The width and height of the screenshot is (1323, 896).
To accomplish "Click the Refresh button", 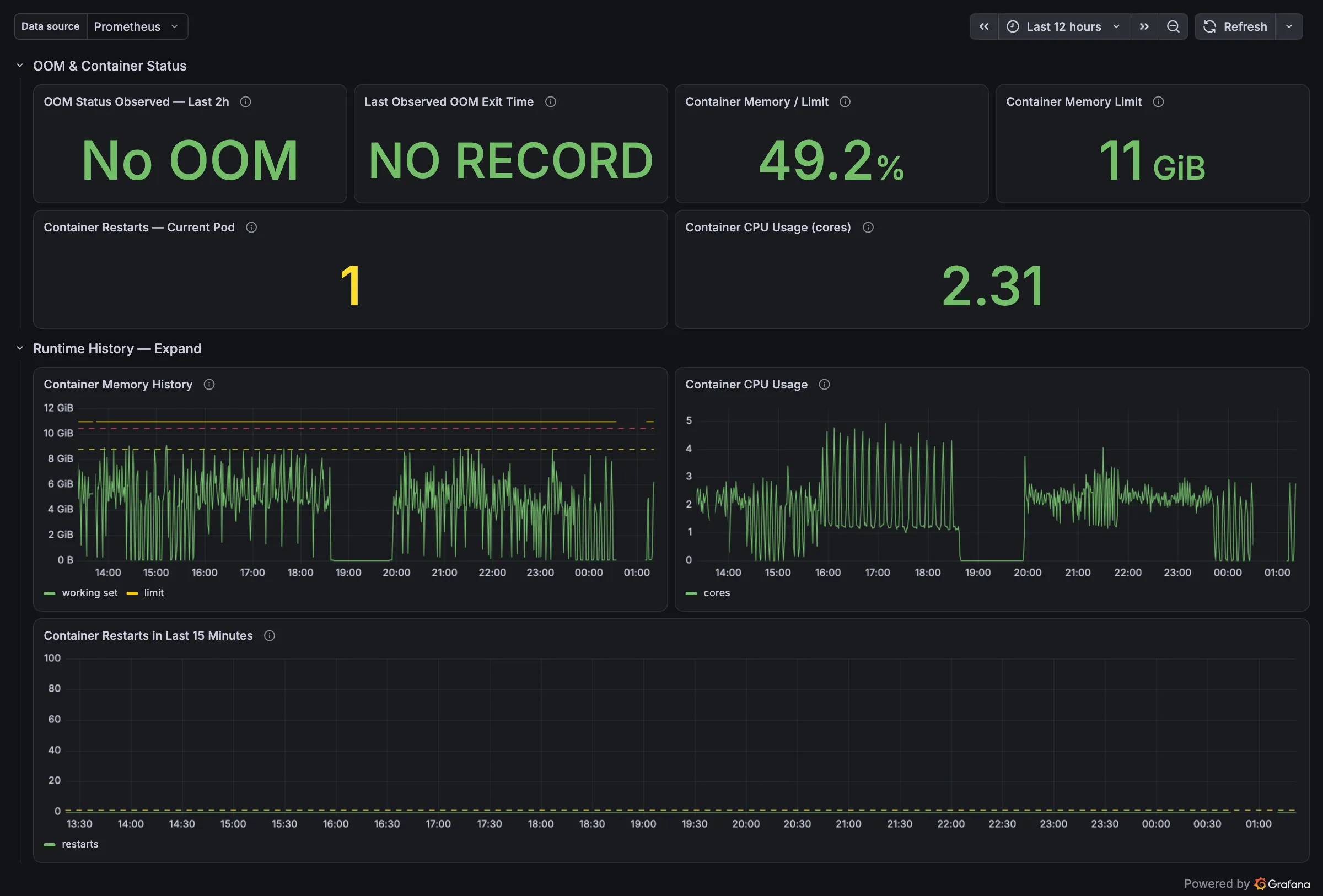I will coord(1235,27).
